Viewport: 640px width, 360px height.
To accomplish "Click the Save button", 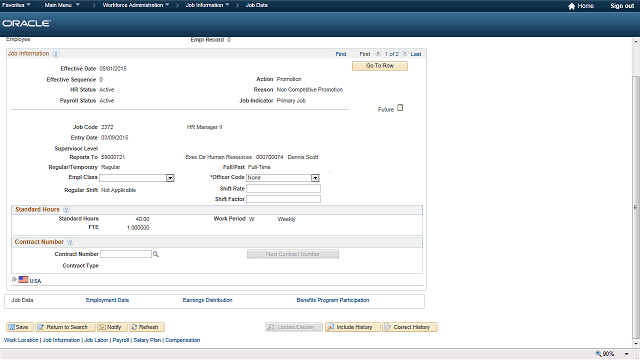I will (20, 327).
